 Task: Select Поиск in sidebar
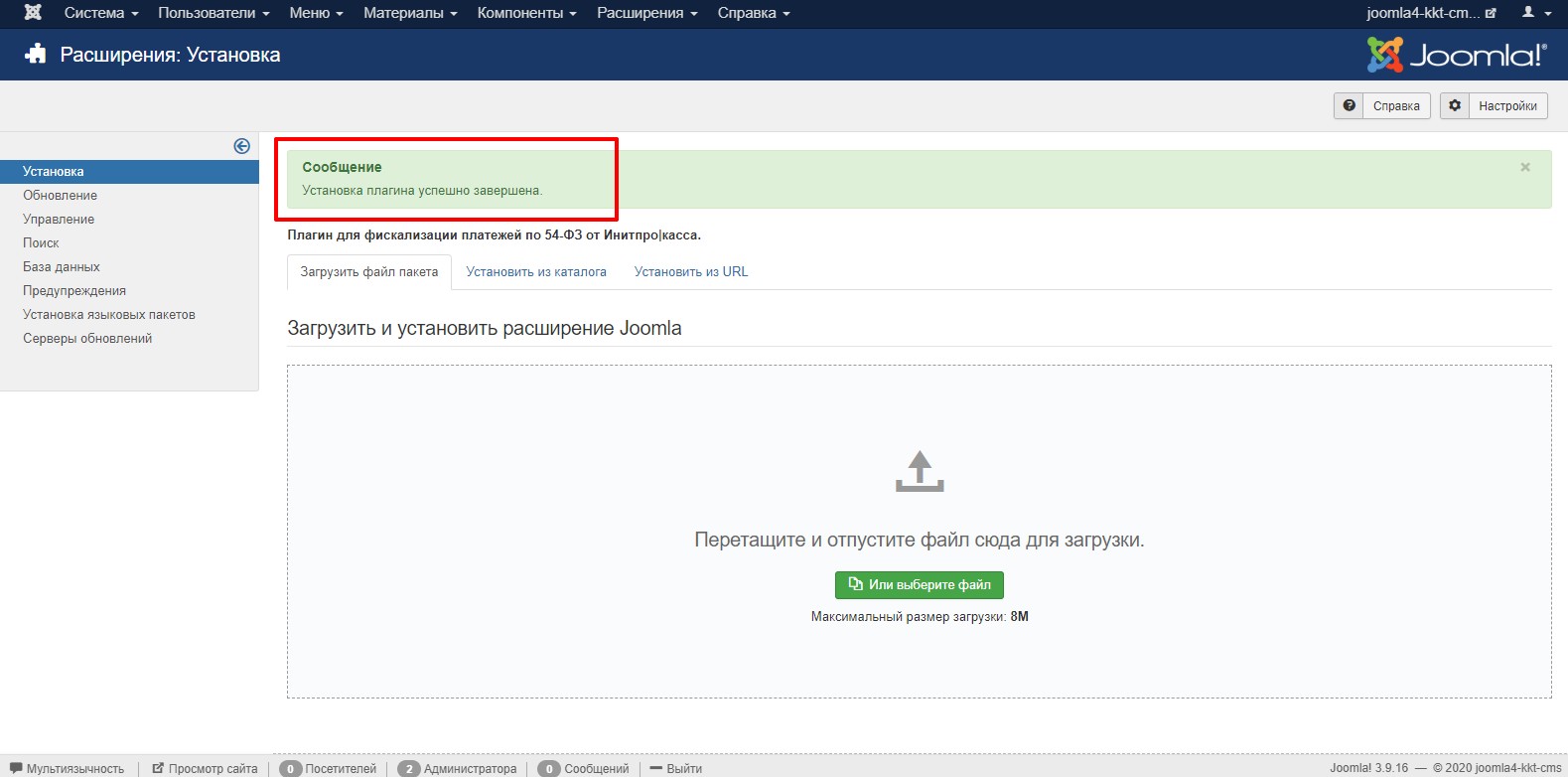tap(41, 243)
